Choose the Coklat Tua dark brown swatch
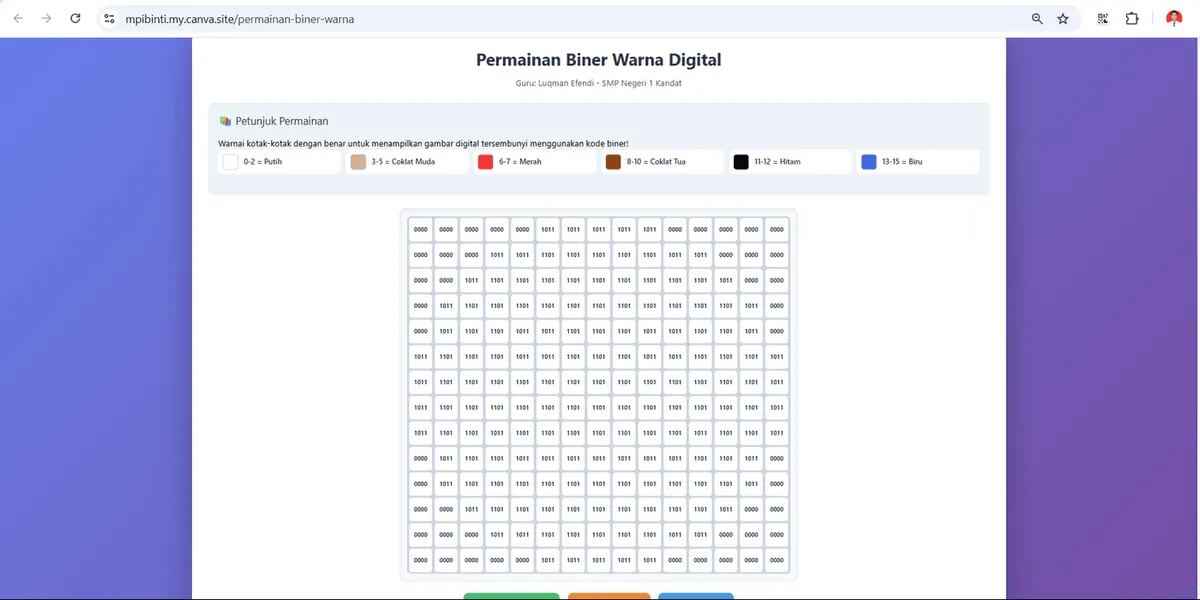The height and width of the screenshot is (600, 1200). (613, 162)
